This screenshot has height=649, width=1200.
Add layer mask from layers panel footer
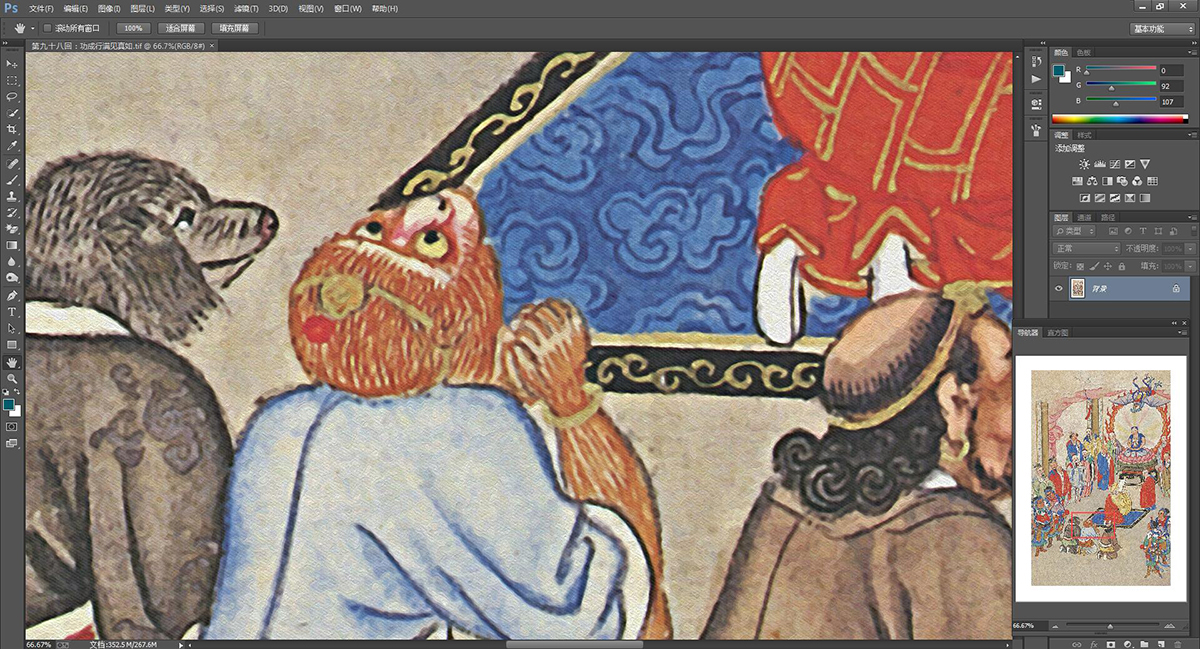(x=1111, y=643)
